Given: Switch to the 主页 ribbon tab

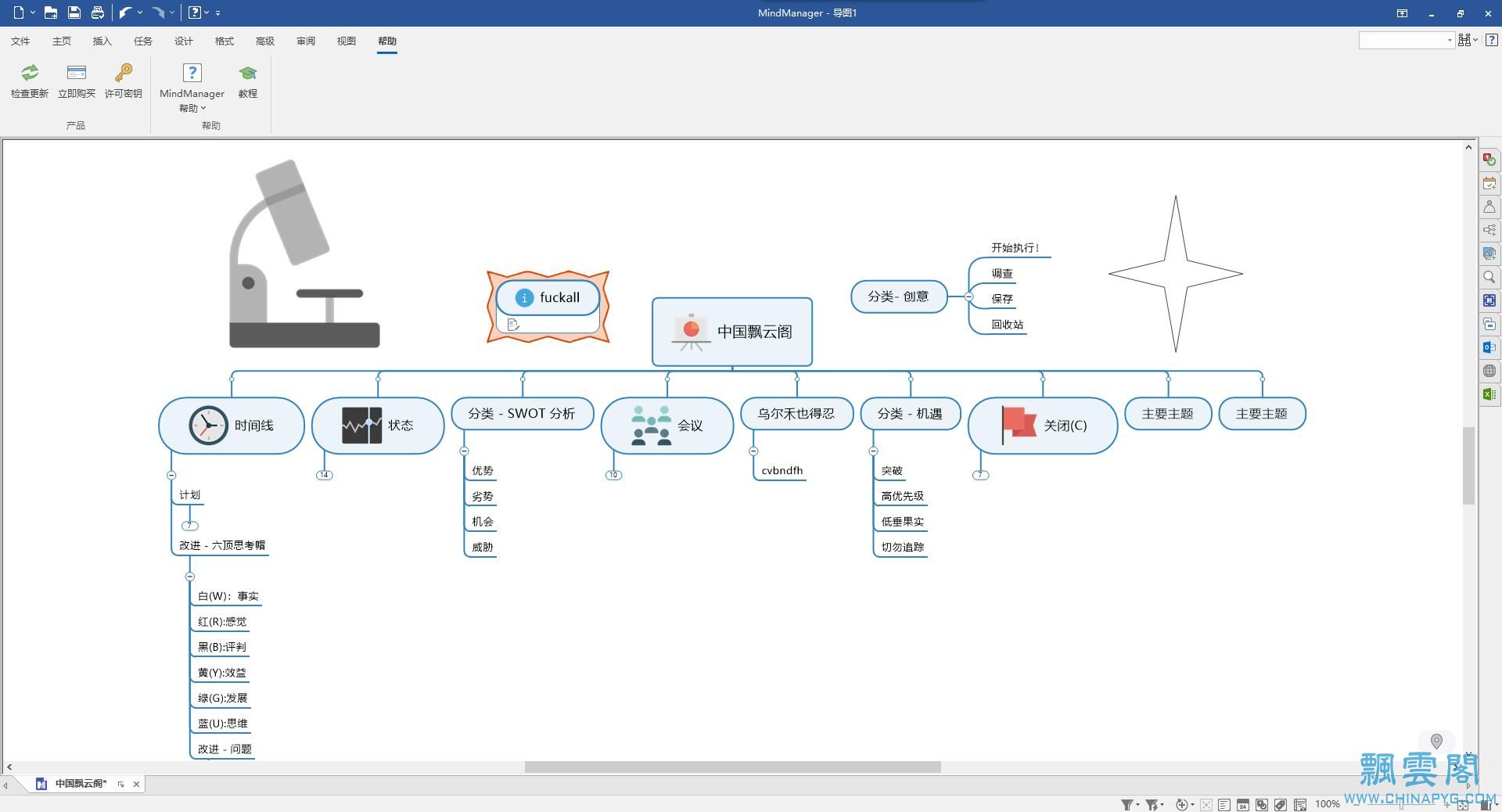Looking at the screenshot, I should [61, 41].
